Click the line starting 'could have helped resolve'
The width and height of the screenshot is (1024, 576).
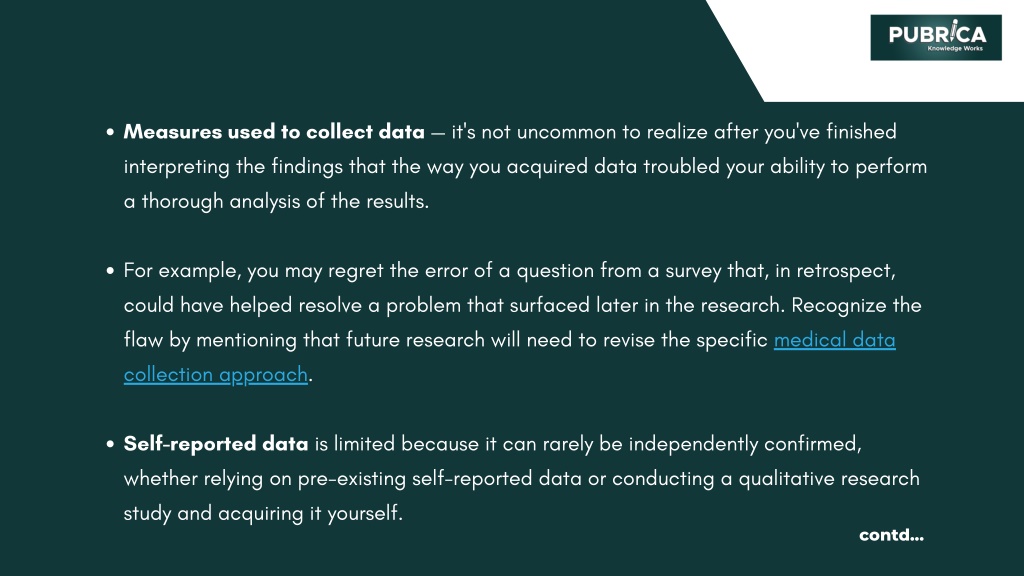pyautogui.click(x=522, y=306)
